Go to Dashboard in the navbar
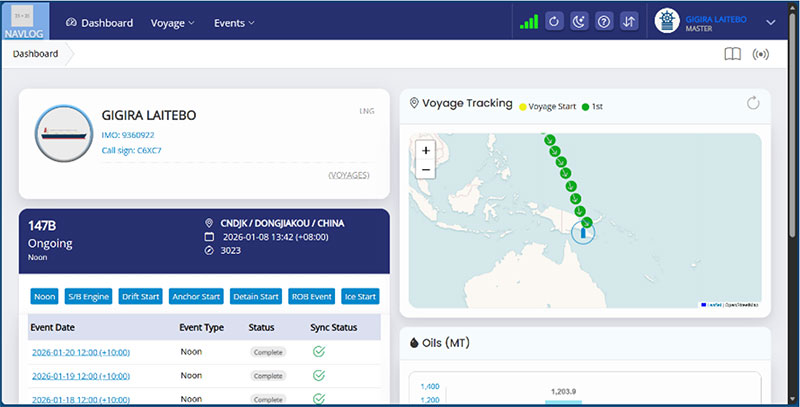The image size is (800, 407). (99, 22)
